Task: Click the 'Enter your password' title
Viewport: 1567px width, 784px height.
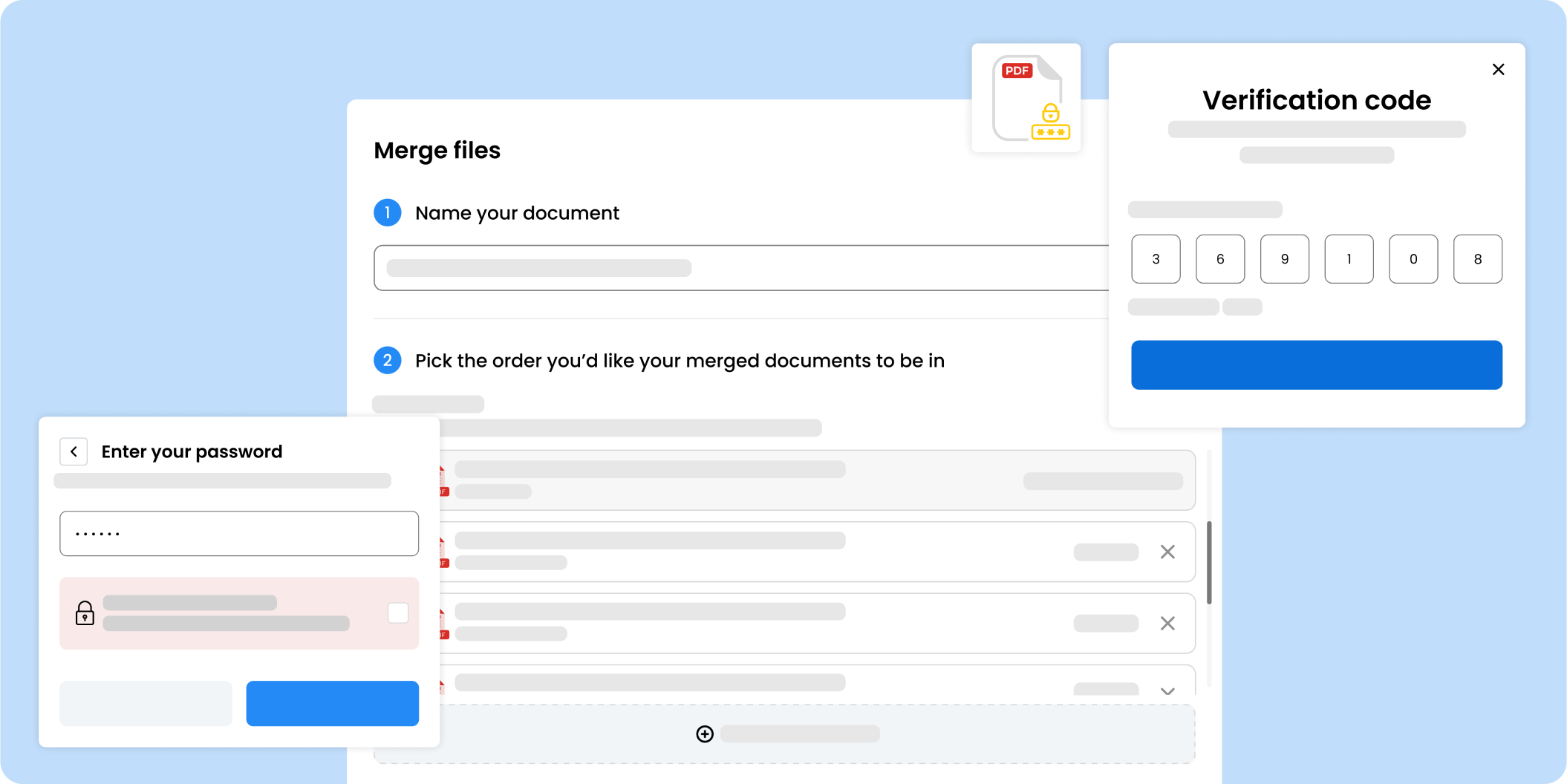Action: pyautogui.click(x=192, y=451)
